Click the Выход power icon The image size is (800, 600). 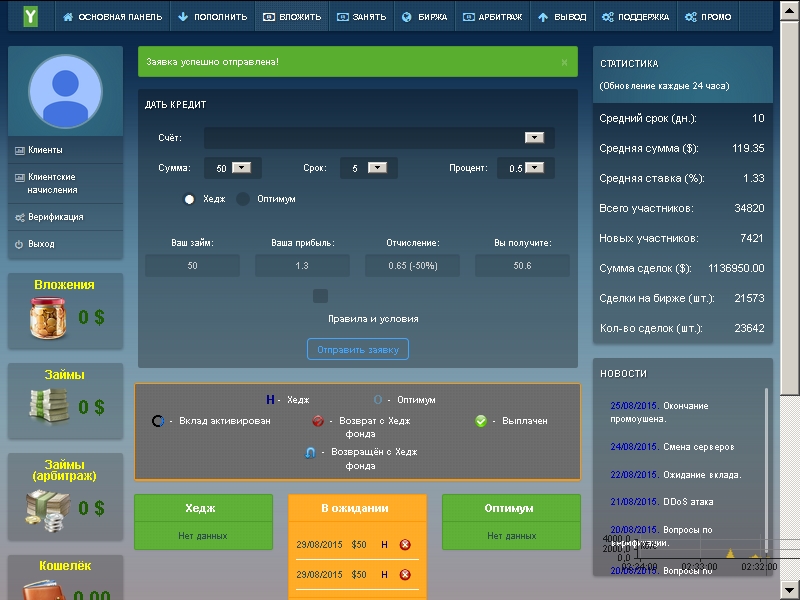pos(19,244)
